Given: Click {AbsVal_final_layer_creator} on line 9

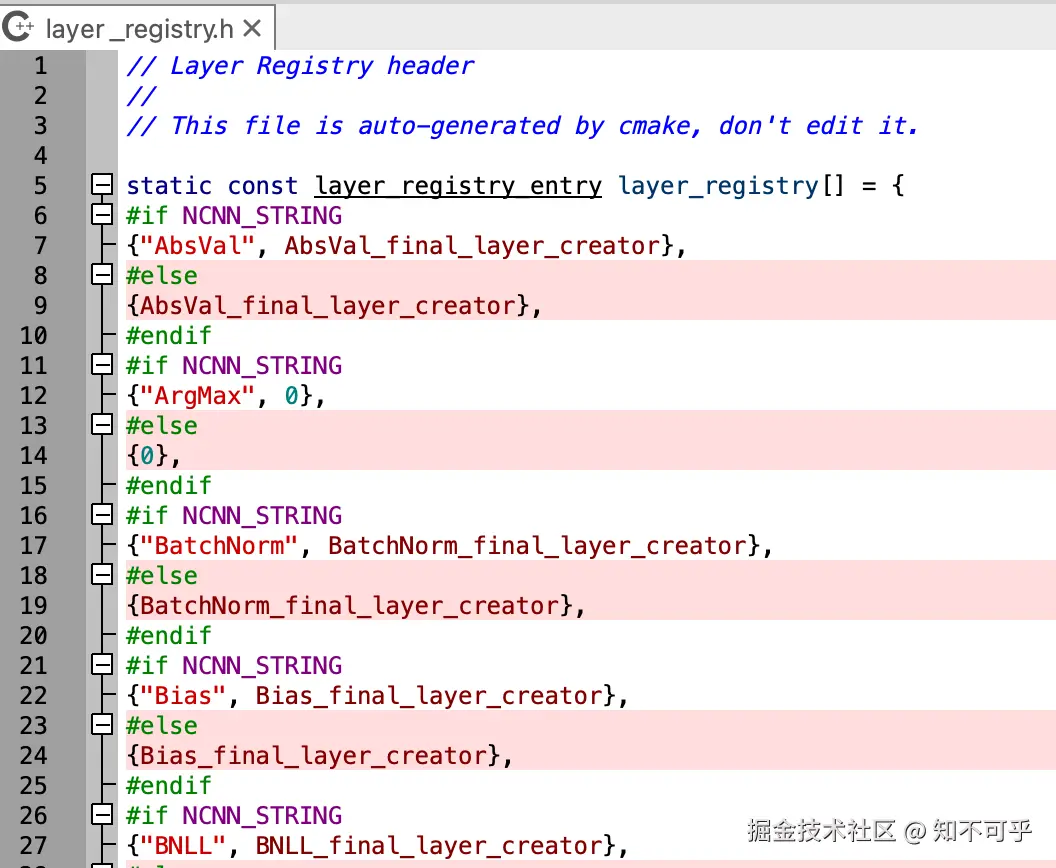Looking at the screenshot, I should [329, 306].
